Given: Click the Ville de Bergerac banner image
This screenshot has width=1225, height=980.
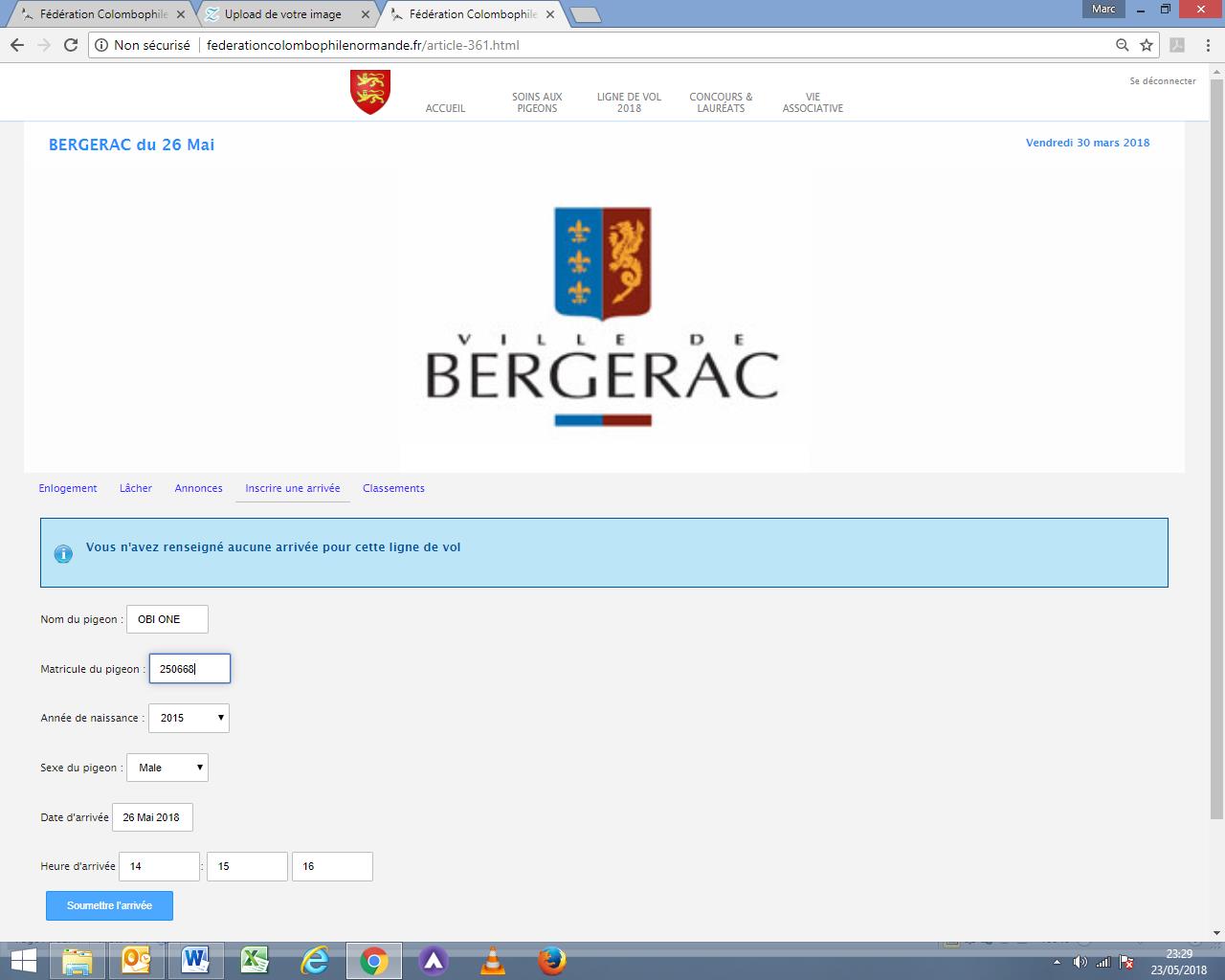Looking at the screenshot, I should (x=604, y=320).
